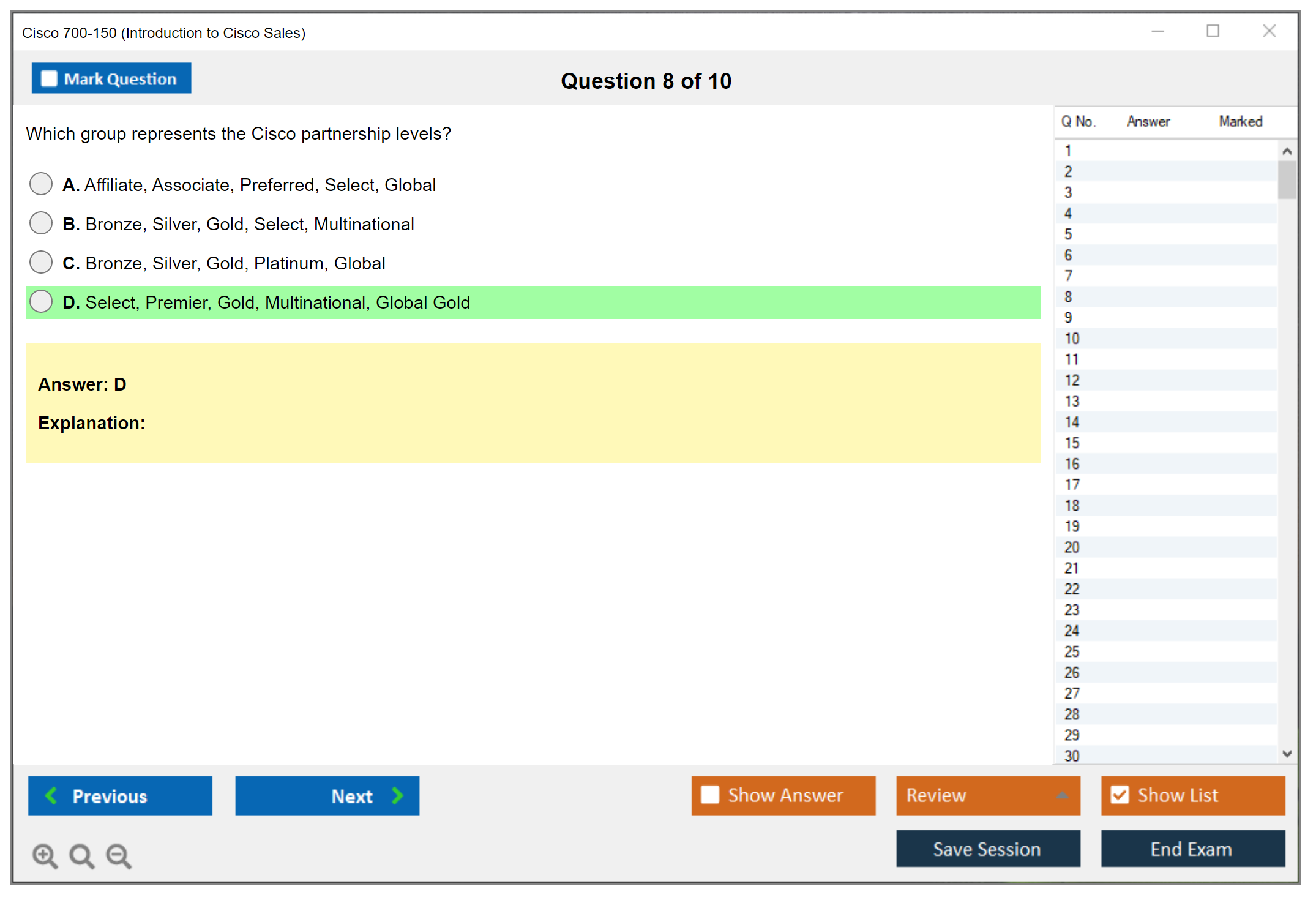
Task: Click the zoom out magnifier icon
Action: [x=118, y=855]
